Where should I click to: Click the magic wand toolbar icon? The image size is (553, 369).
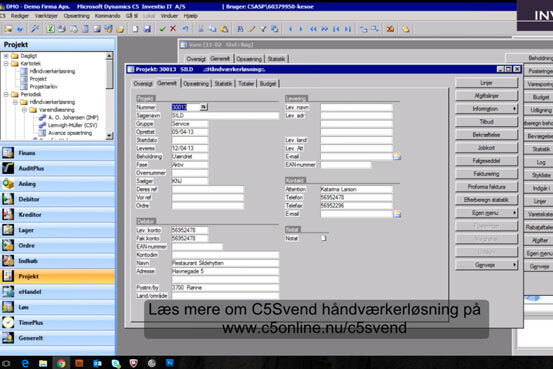35,29
